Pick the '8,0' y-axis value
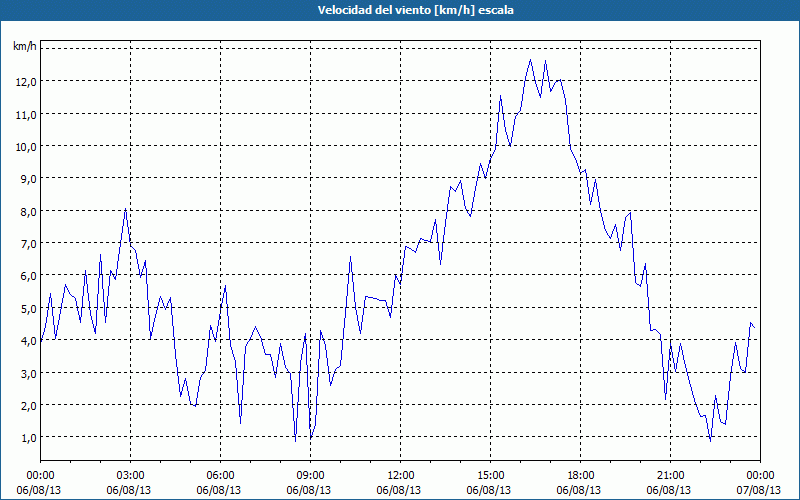Image resolution: width=800 pixels, height=500 pixels. [28, 211]
